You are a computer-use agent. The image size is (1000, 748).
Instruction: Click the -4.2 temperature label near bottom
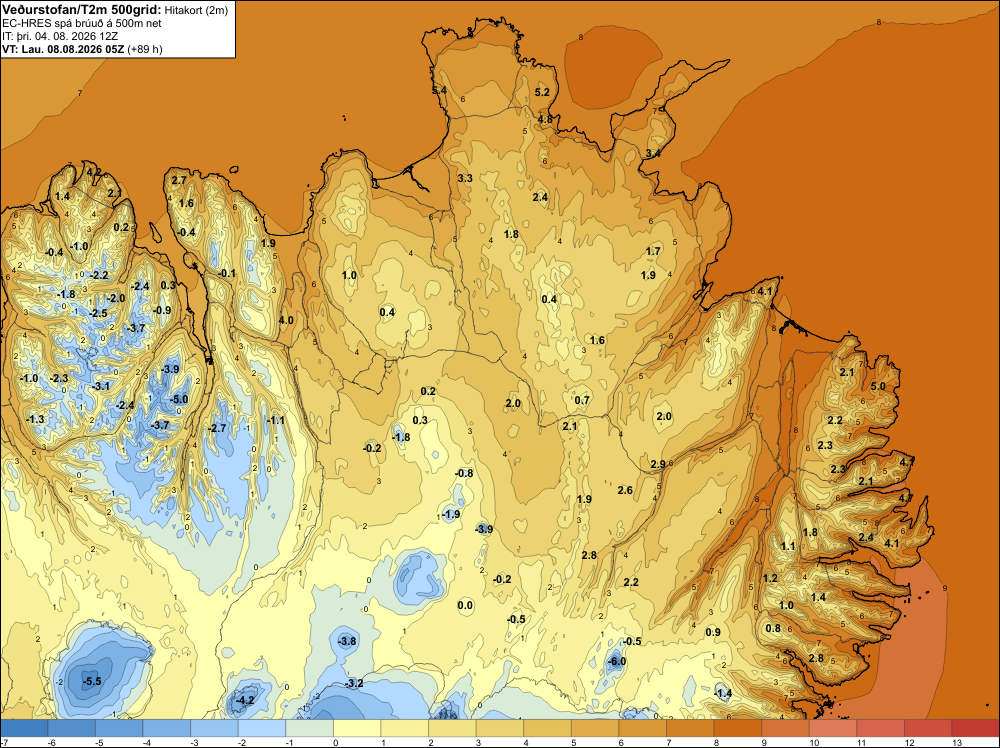(x=245, y=700)
